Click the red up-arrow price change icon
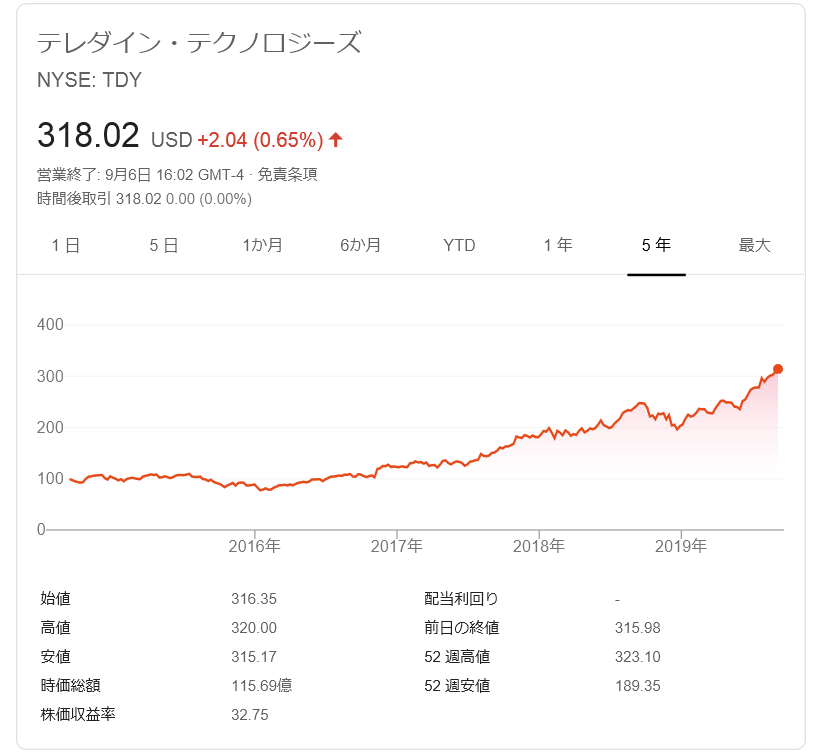 pyautogui.click(x=336, y=139)
